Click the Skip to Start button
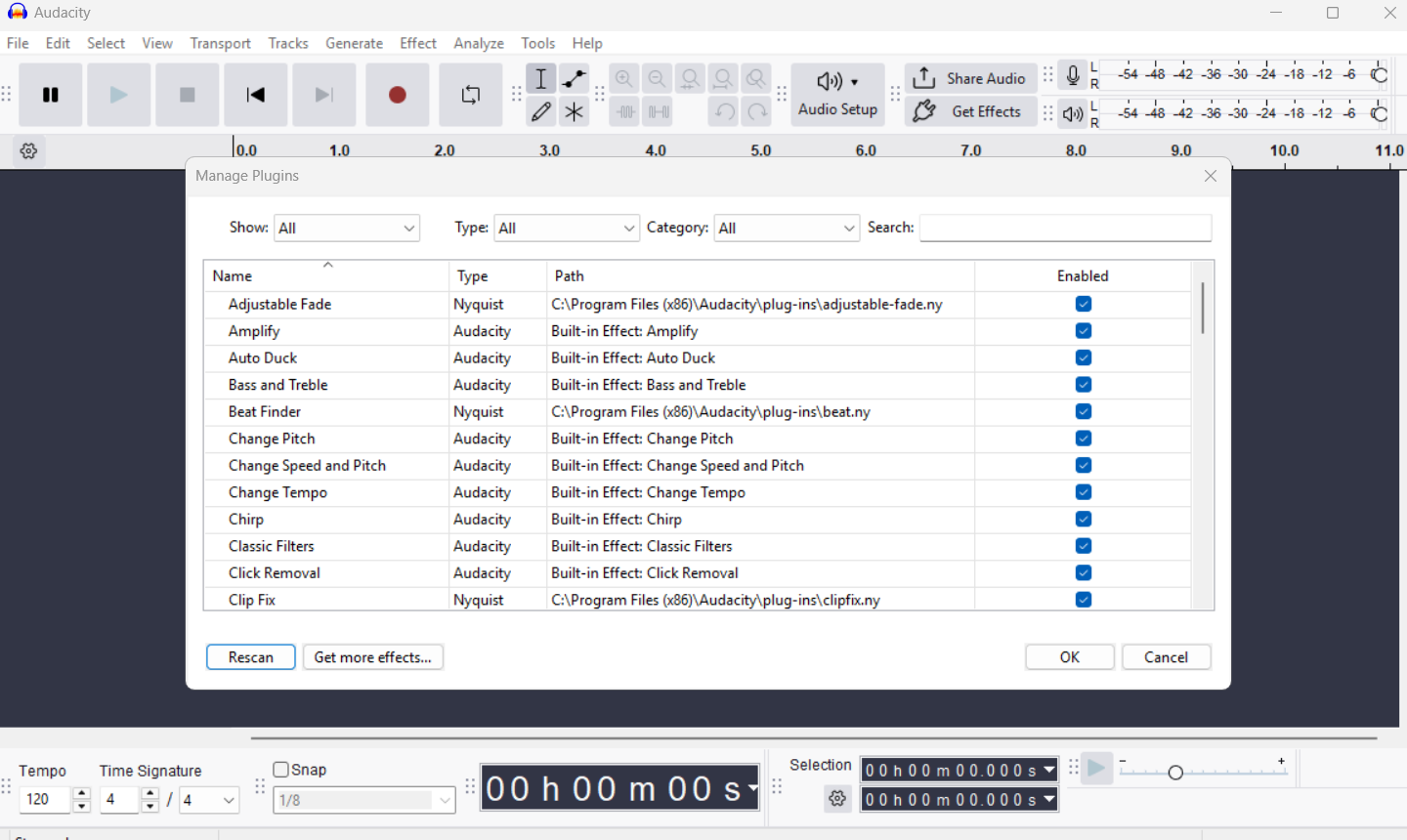Image resolution: width=1407 pixels, height=840 pixels. (256, 95)
